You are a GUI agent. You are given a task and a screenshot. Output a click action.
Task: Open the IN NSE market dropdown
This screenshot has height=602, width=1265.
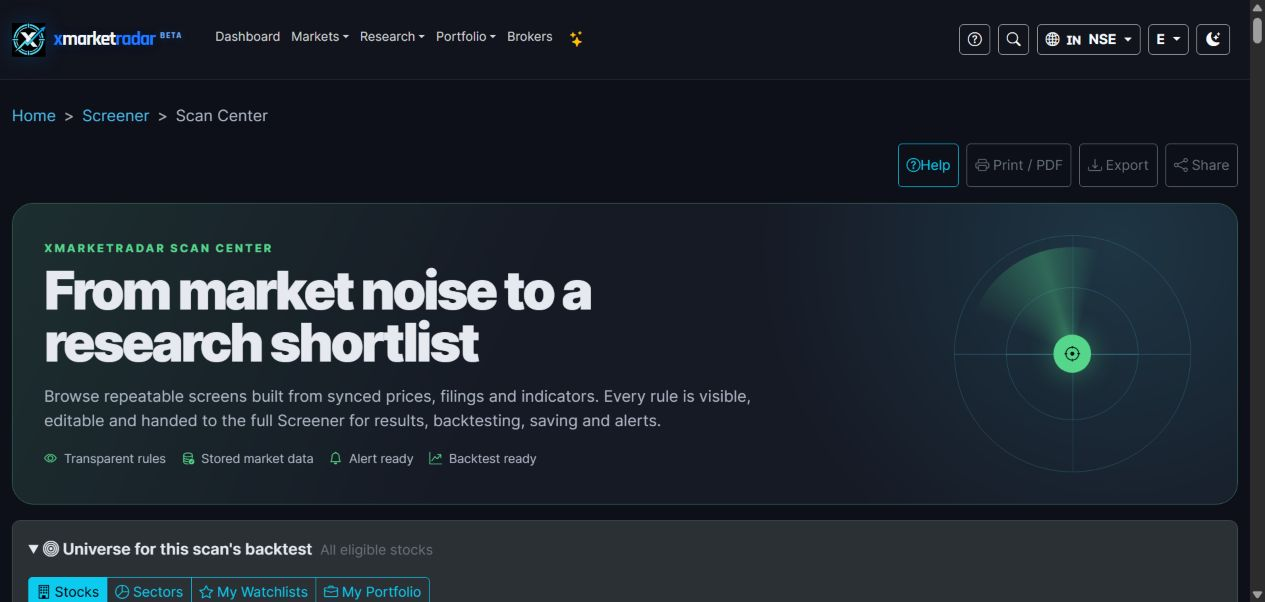click(x=1089, y=39)
